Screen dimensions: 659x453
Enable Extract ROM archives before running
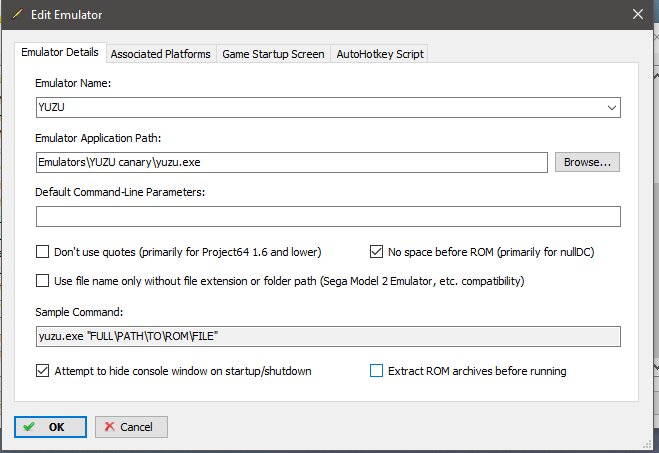(376, 371)
